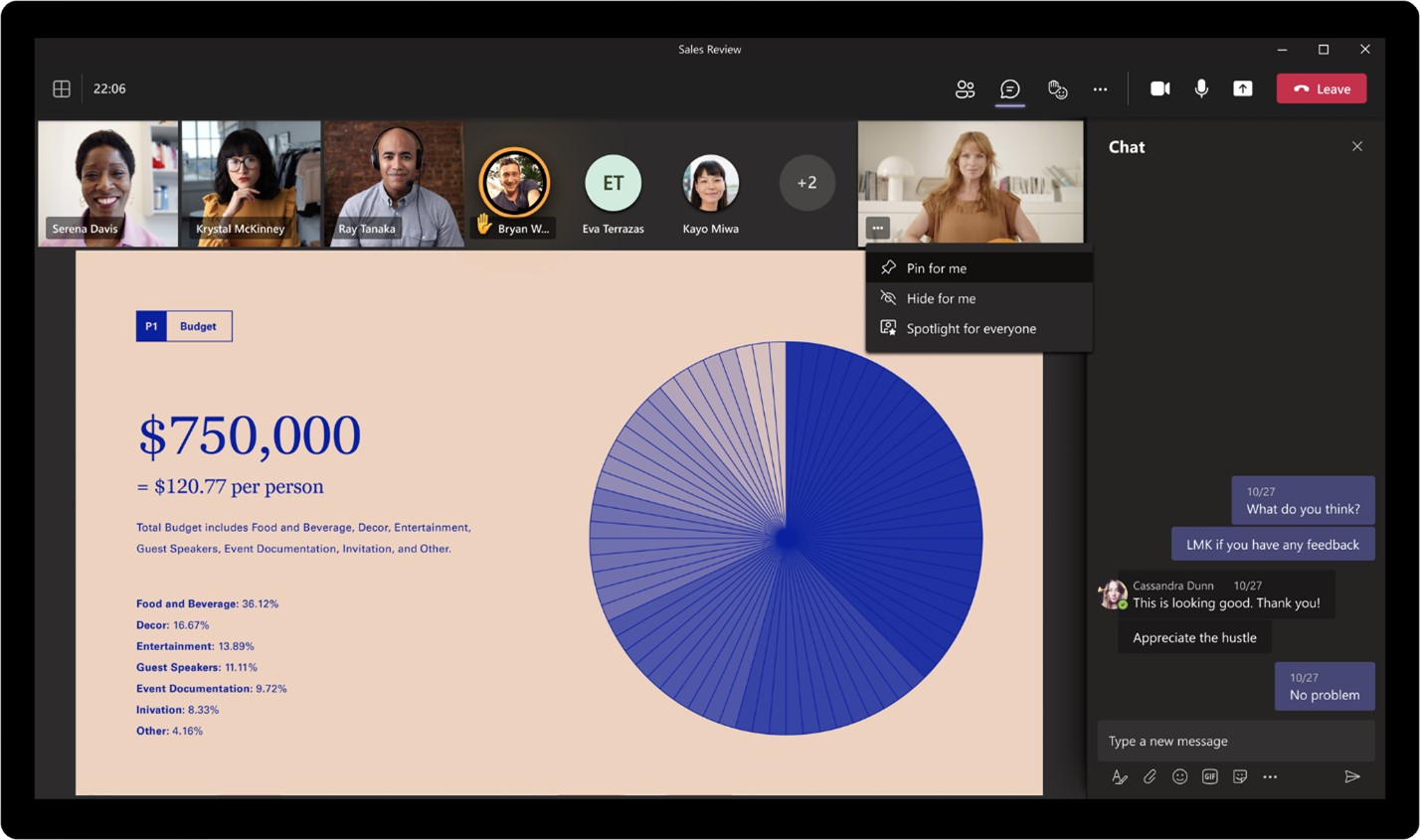This screenshot has height=840, width=1420.
Task: Open the emoji picker in chat
Action: [x=1179, y=776]
